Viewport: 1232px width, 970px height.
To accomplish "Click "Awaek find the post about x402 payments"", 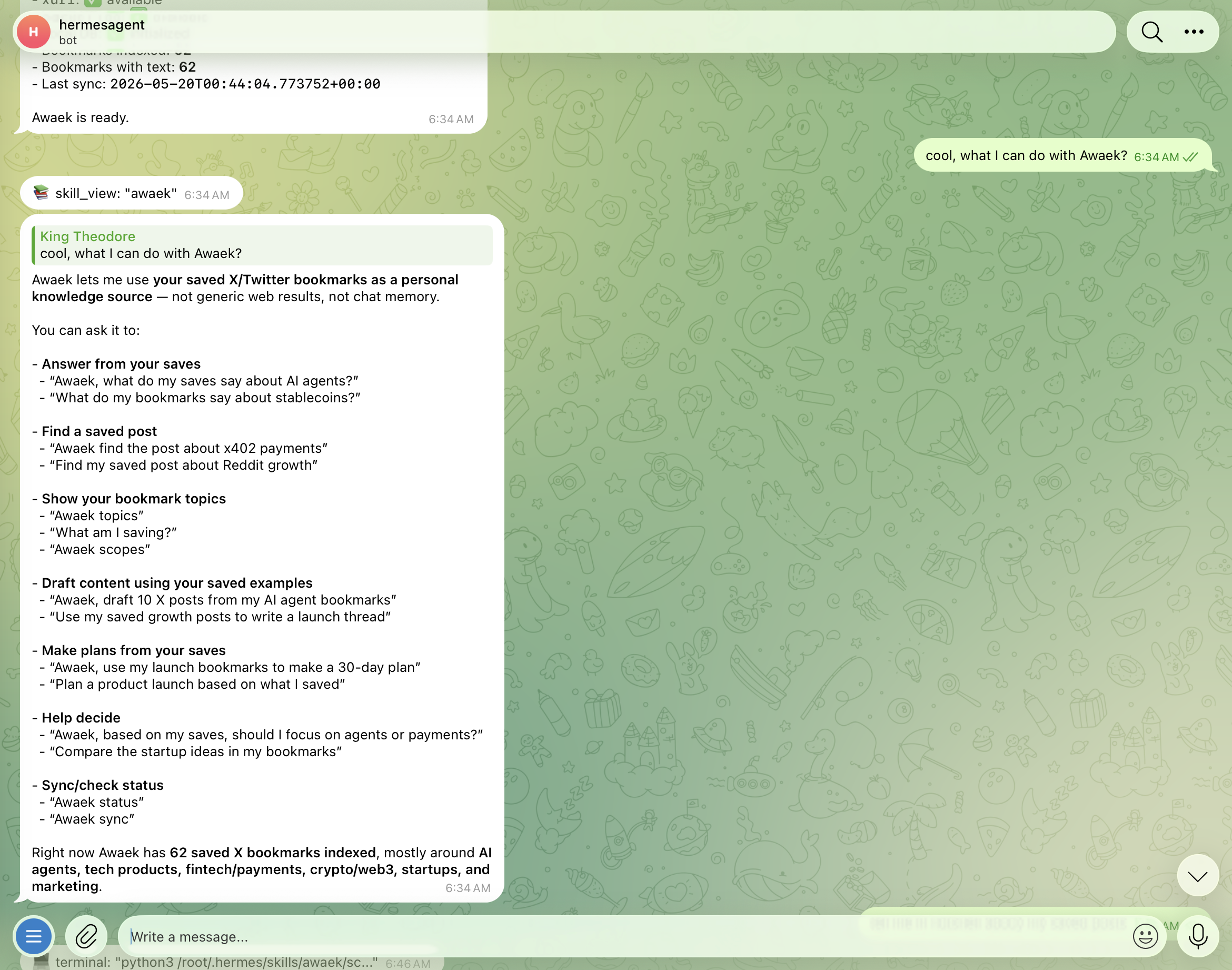I will (x=188, y=448).
